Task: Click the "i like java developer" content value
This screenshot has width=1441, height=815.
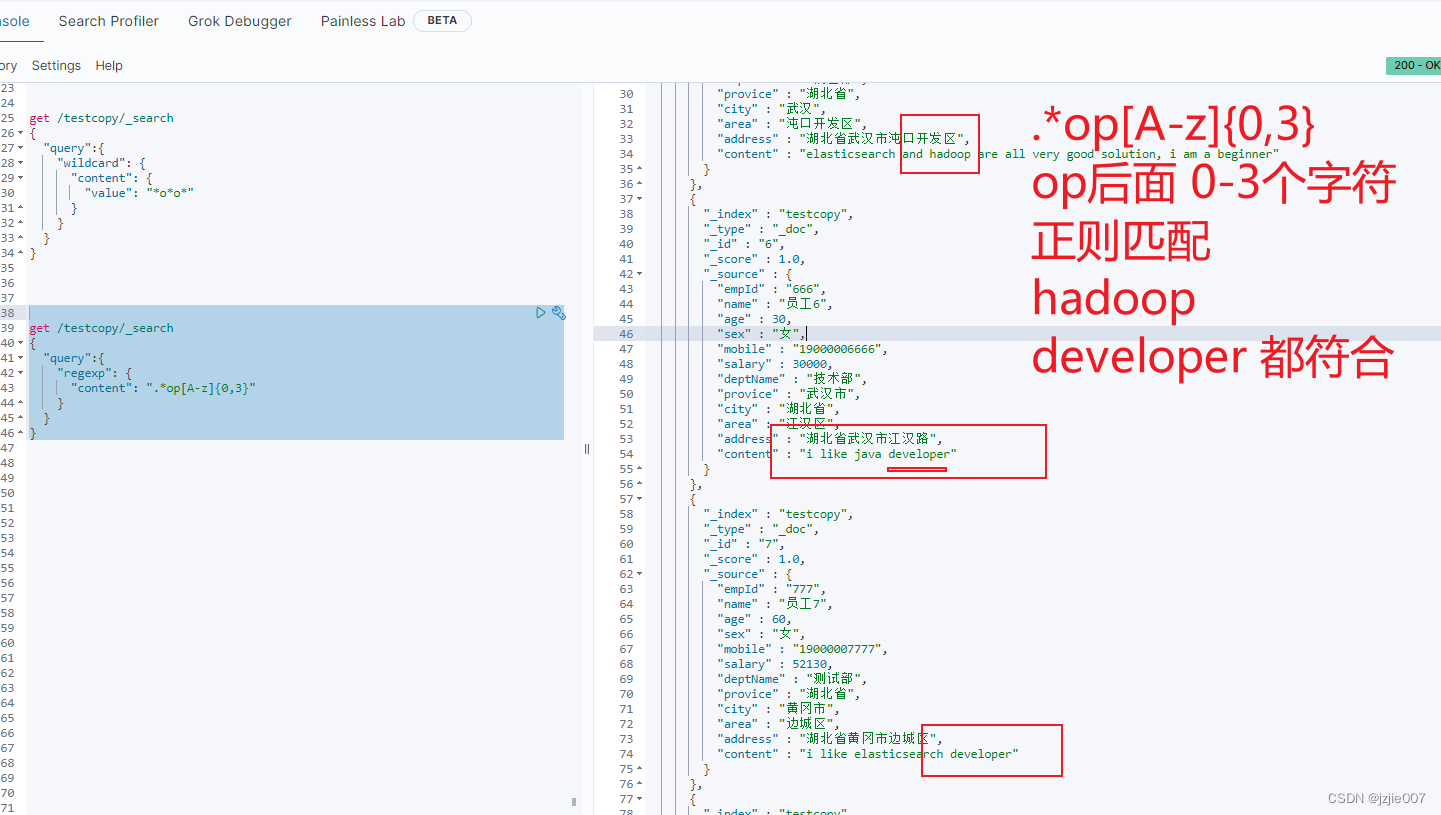Action: (x=878, y=454)
